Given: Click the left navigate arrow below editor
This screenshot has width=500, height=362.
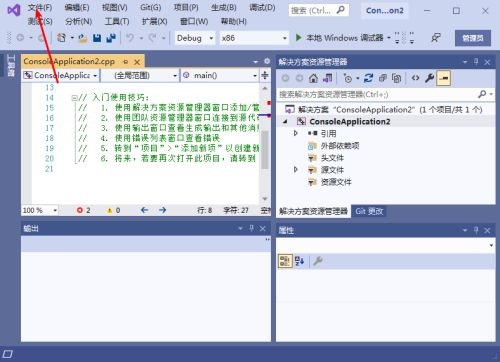Looking at the screenshot, I should 144,210.
